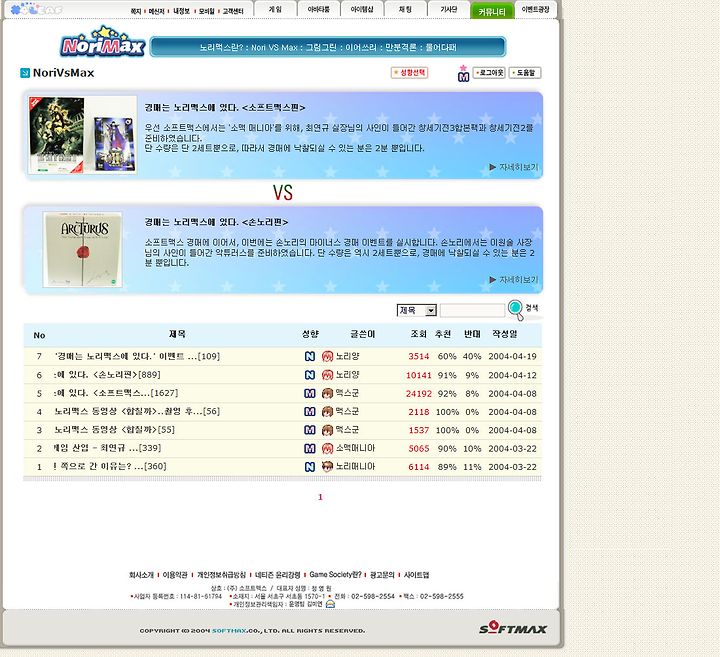Click the blue icon beside NoriVsMax heading

click(x=25, y=73)
